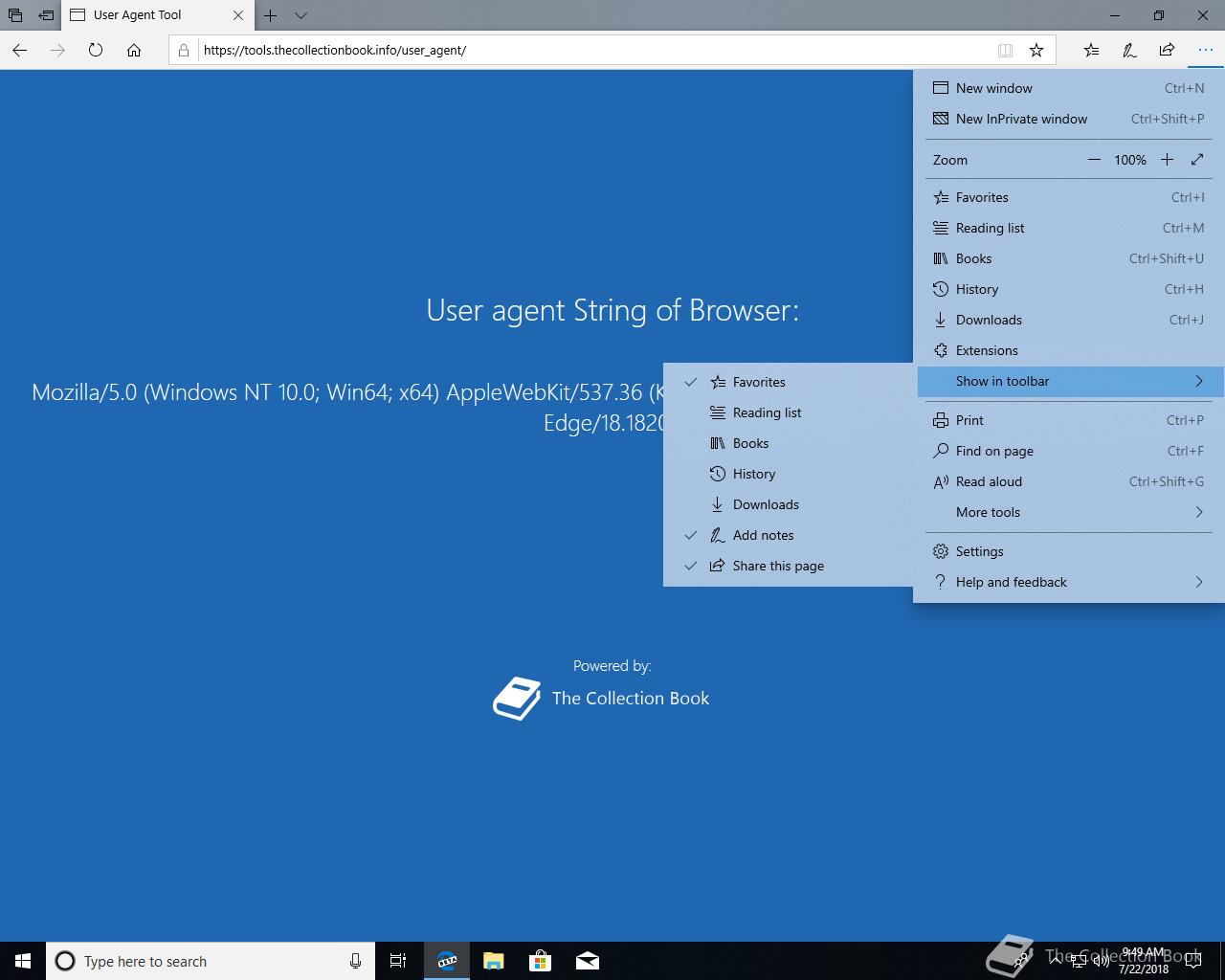
Task: Open Settings from the menu
Action: [1069, 551]
